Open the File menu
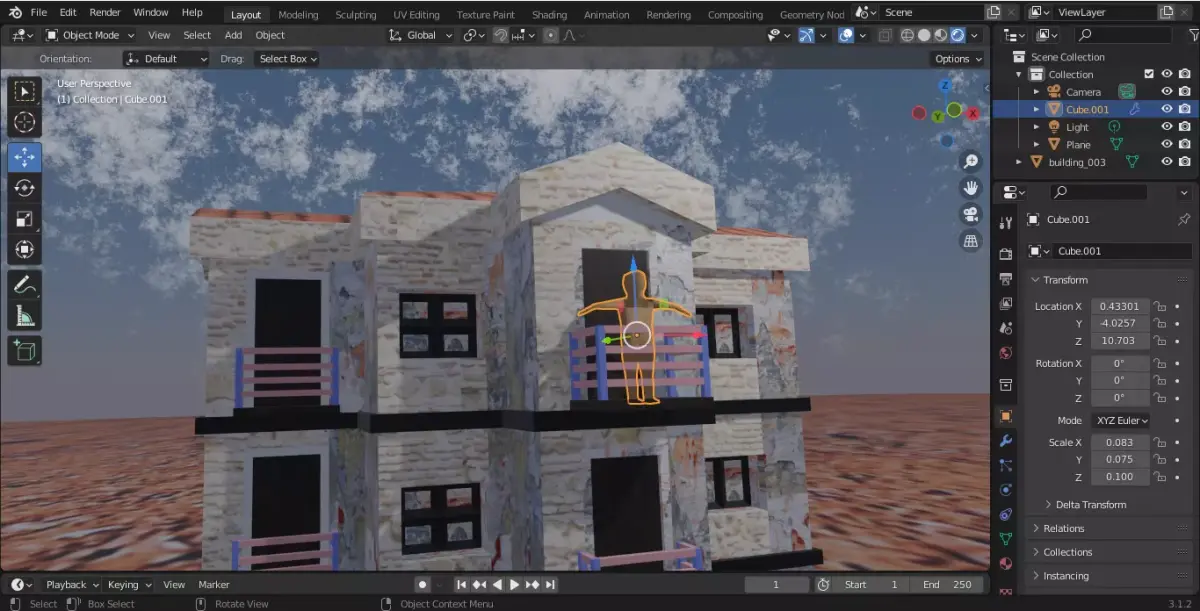Image resolution: width=1200 pixels, height=611 pixels. [x=39, y=13]
